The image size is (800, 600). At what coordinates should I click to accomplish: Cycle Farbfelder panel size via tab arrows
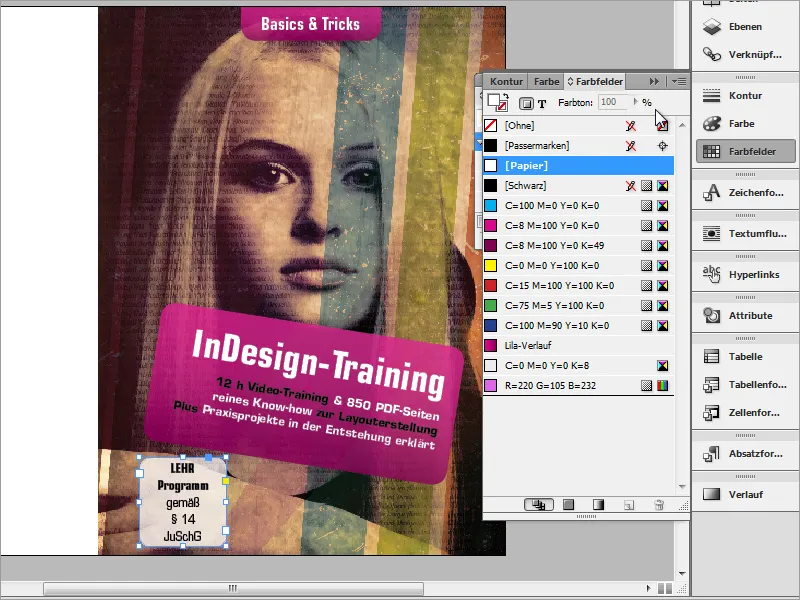point(570,82)
